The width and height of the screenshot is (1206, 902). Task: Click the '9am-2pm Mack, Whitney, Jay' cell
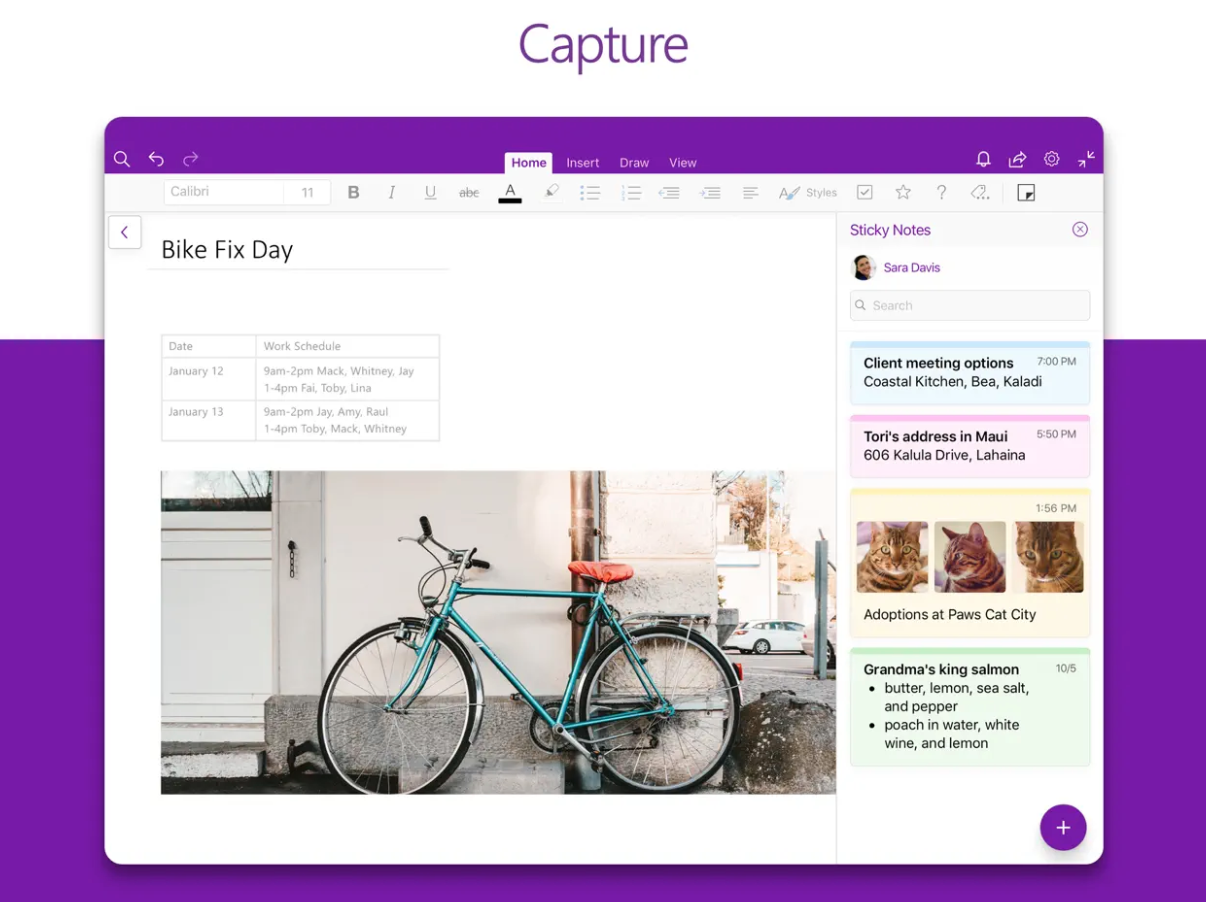click(347, 379)
